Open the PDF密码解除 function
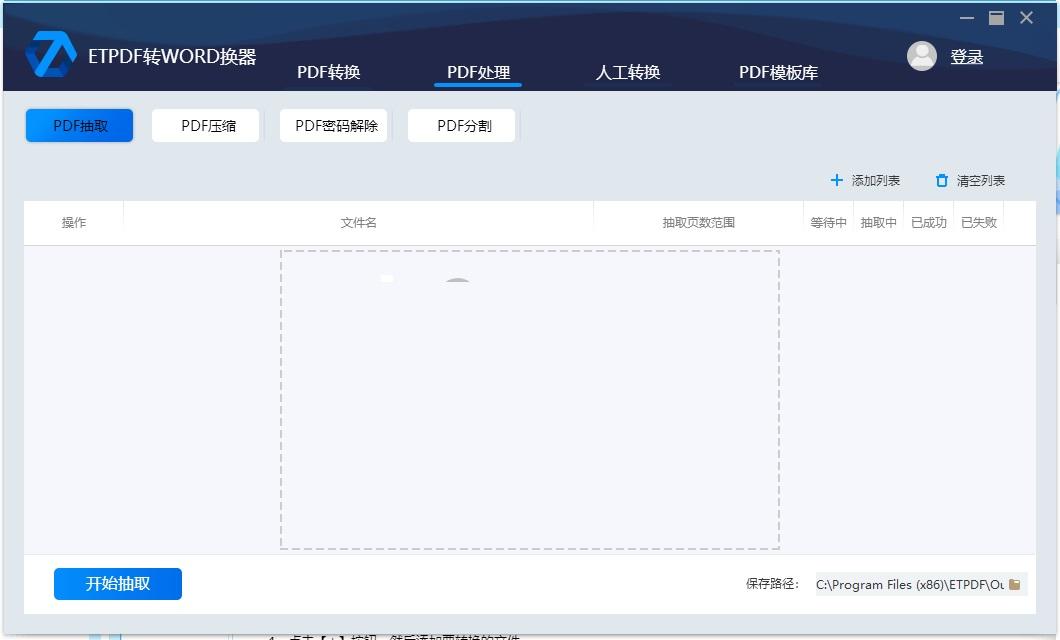This screenshot has height=640, width=1060. (336, 126)
